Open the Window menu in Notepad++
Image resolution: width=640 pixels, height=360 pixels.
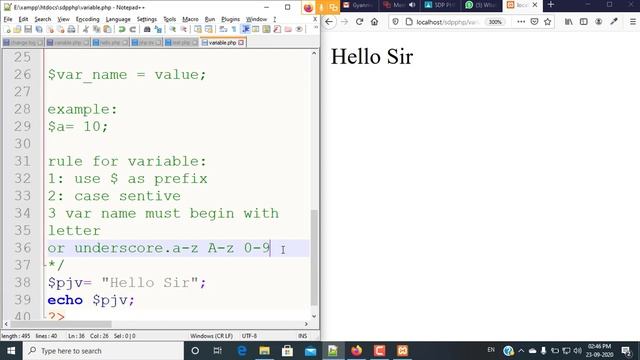(256, 19)
